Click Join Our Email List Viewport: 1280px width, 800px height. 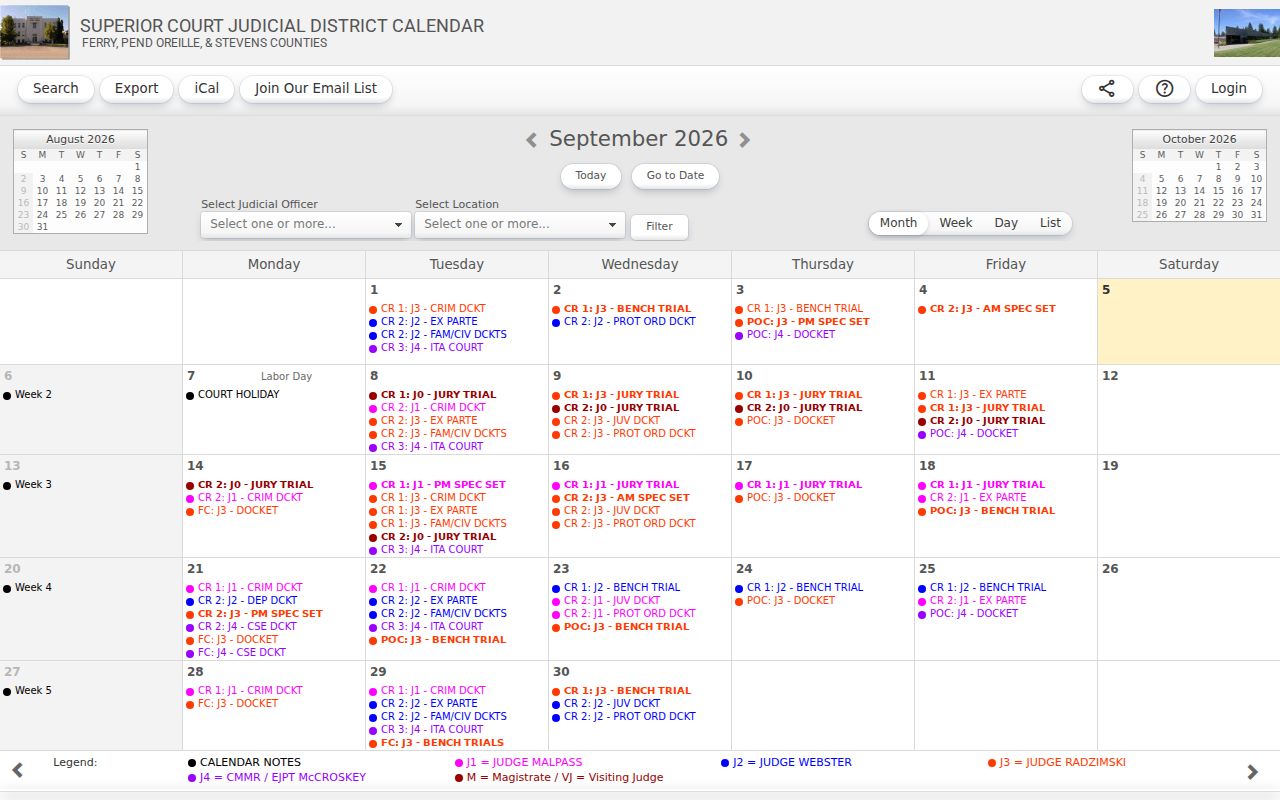click(x=316, y=88)
